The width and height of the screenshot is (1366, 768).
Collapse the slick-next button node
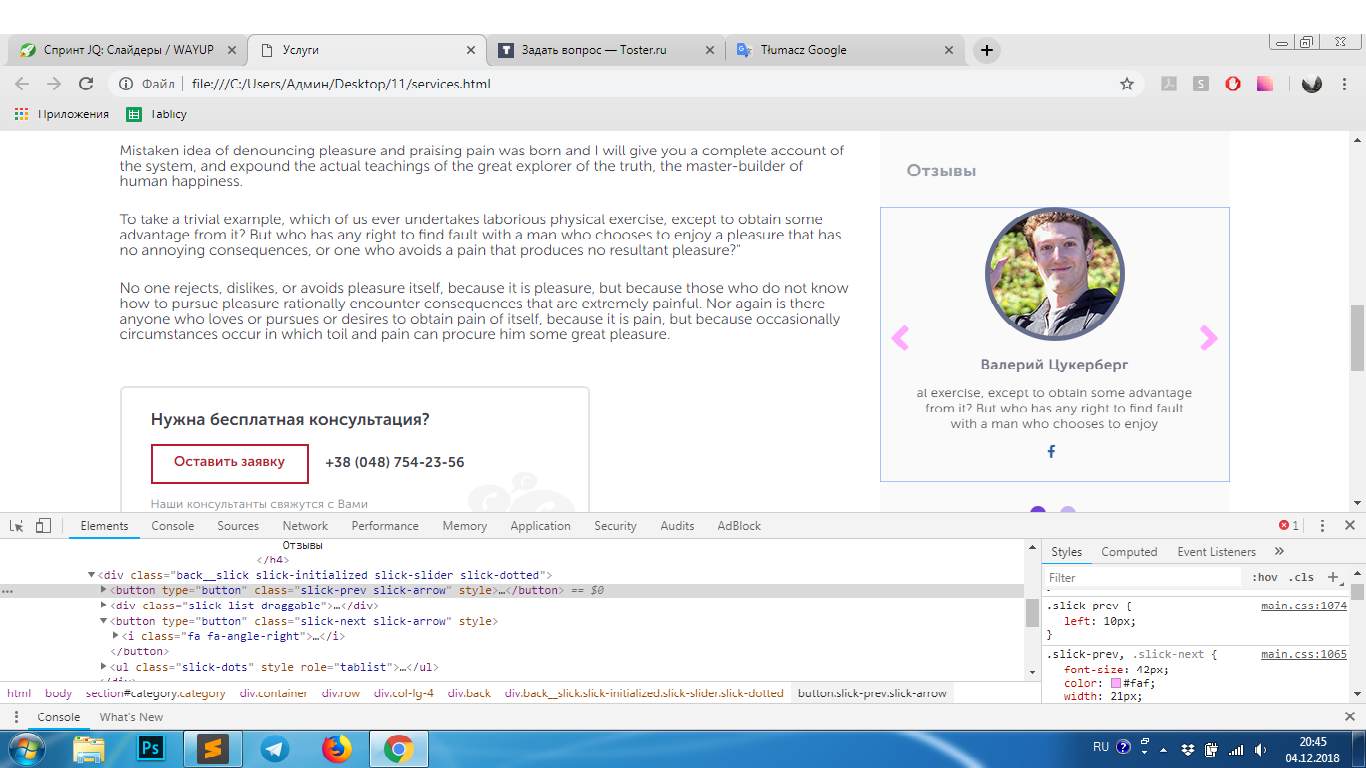(x=104, y=621)
